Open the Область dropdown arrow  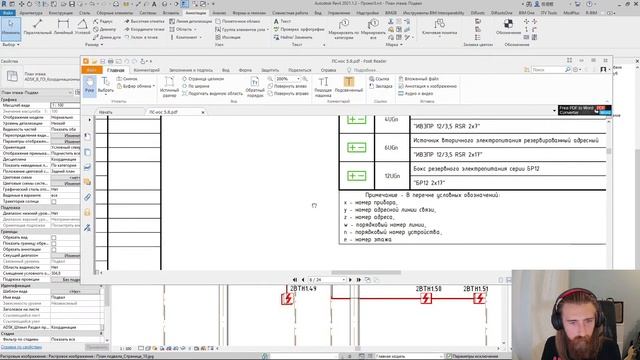195,29
